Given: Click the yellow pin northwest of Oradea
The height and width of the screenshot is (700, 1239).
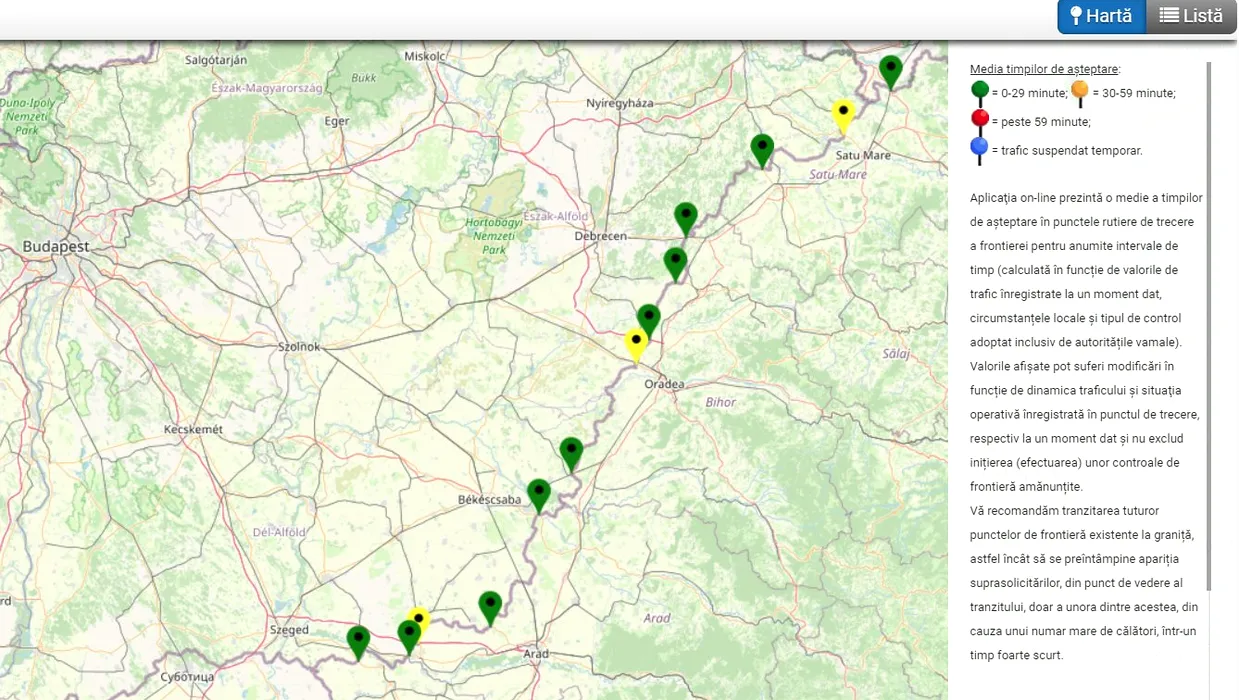Looking at the screenshot, I should (x=636, y=345).
